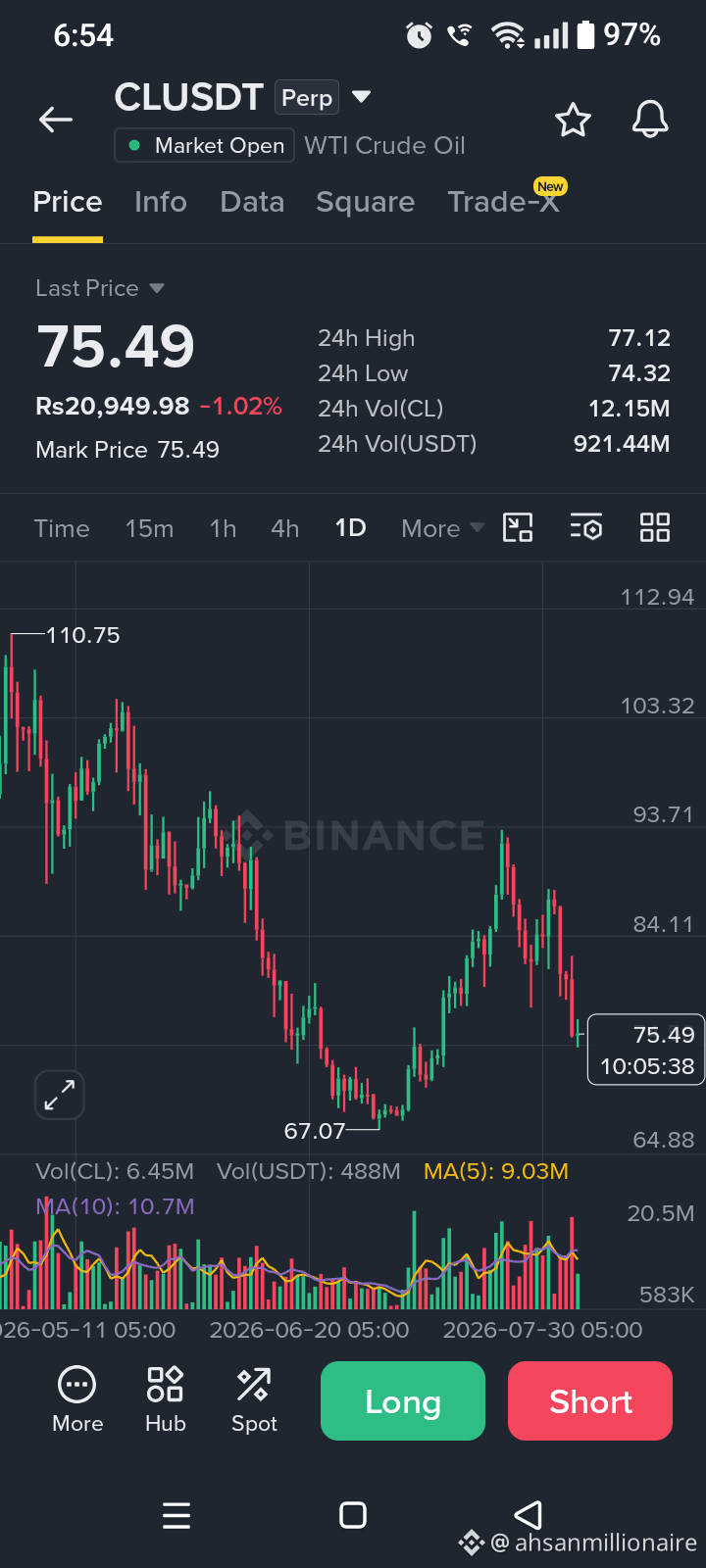Select the 1h chart interval

tap(223, 528)
